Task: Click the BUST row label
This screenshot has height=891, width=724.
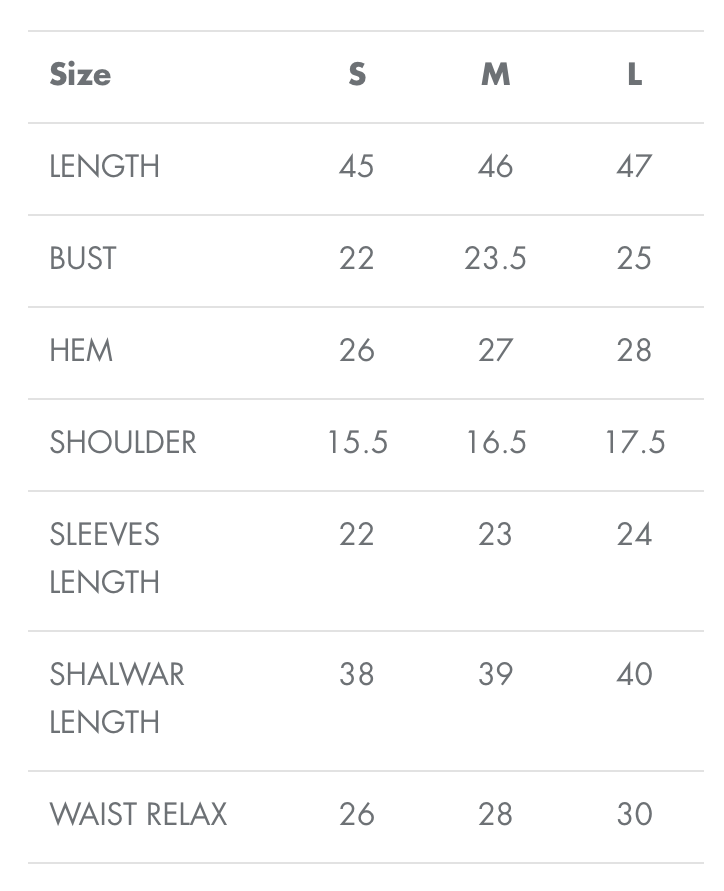Action: [x=83, y=259]
